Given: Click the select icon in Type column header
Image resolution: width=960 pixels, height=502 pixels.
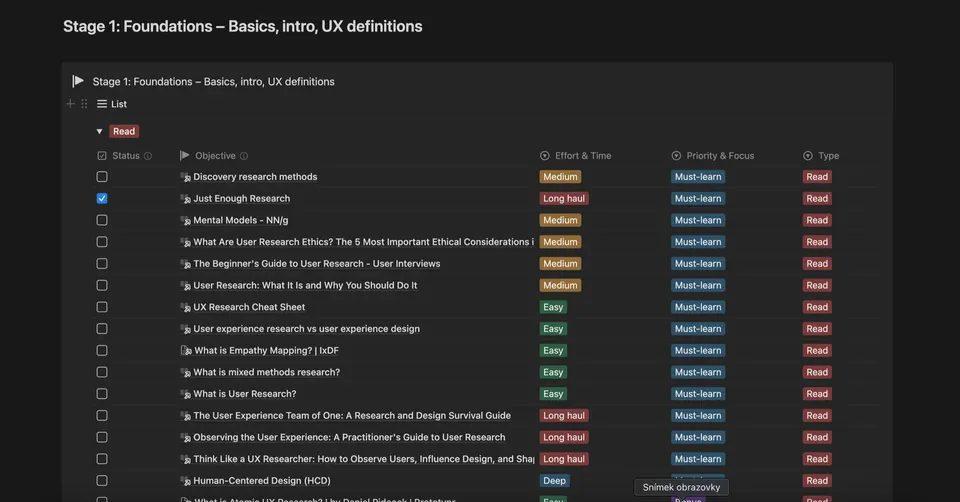Looking at the screenshot, I should coord(808,156).
